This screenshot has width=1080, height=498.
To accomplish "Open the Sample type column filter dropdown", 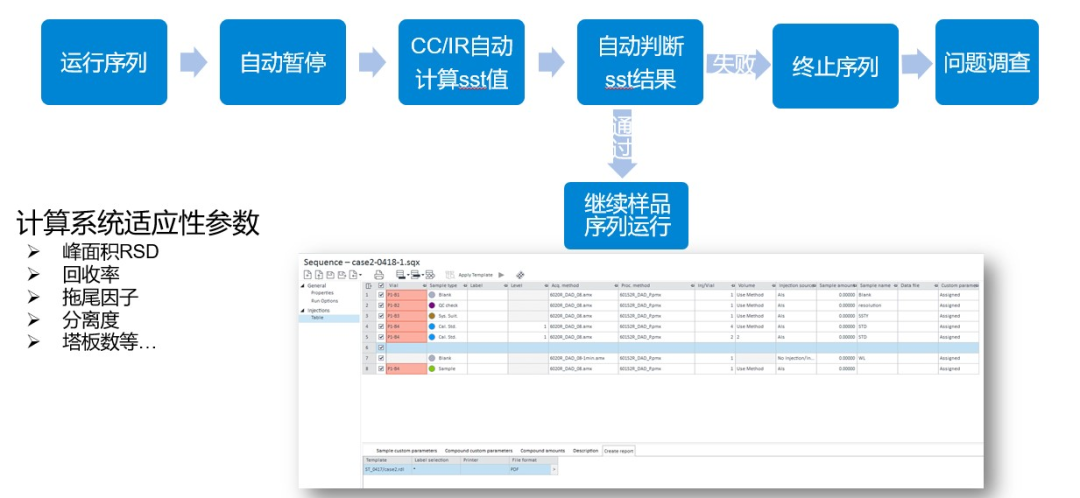I will click(465, 286).
